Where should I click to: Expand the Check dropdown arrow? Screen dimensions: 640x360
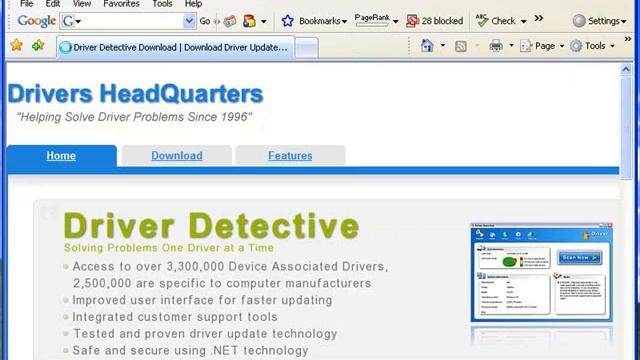(523, 21)
